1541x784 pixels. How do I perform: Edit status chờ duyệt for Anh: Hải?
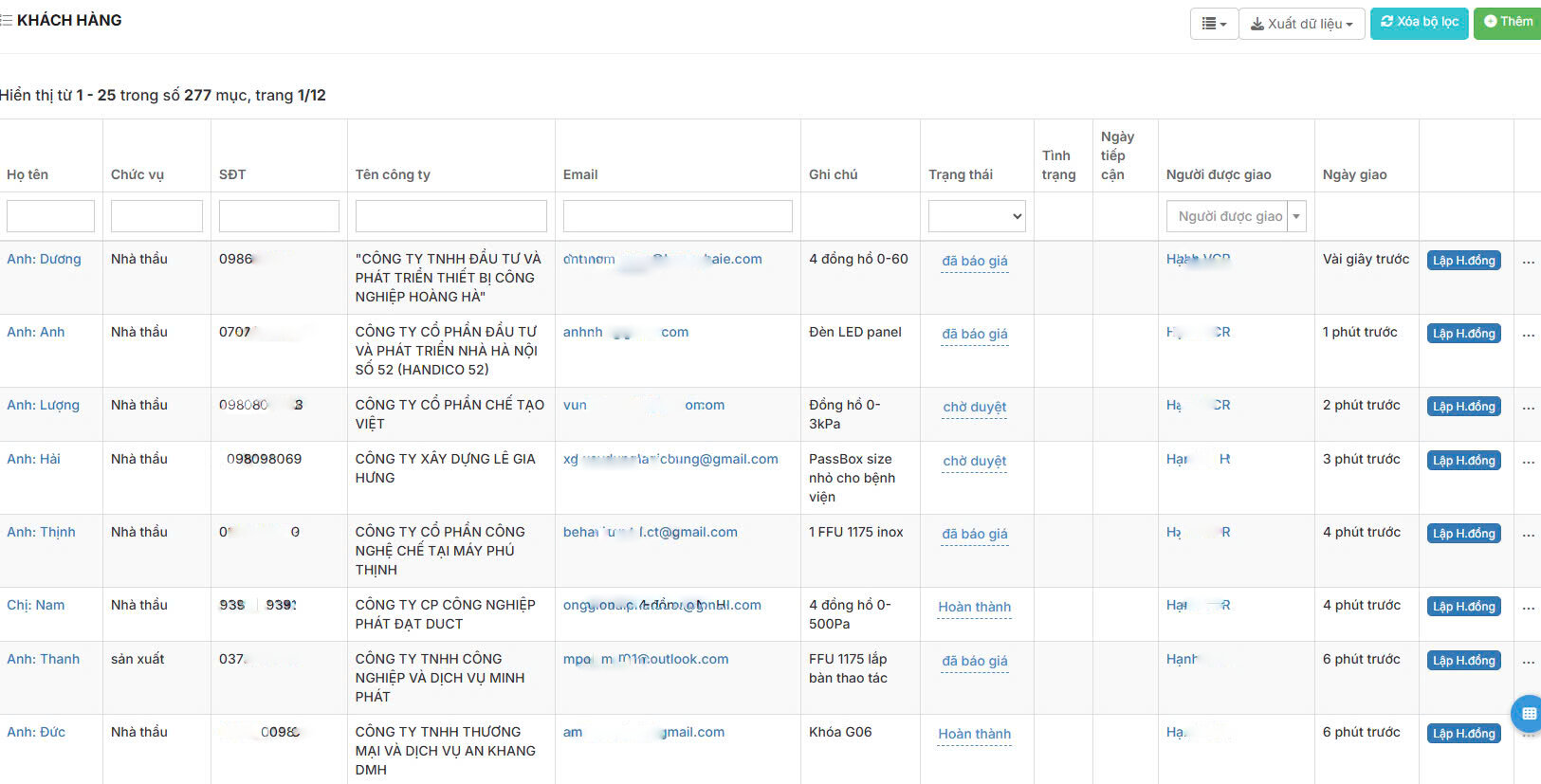(975, 462)
